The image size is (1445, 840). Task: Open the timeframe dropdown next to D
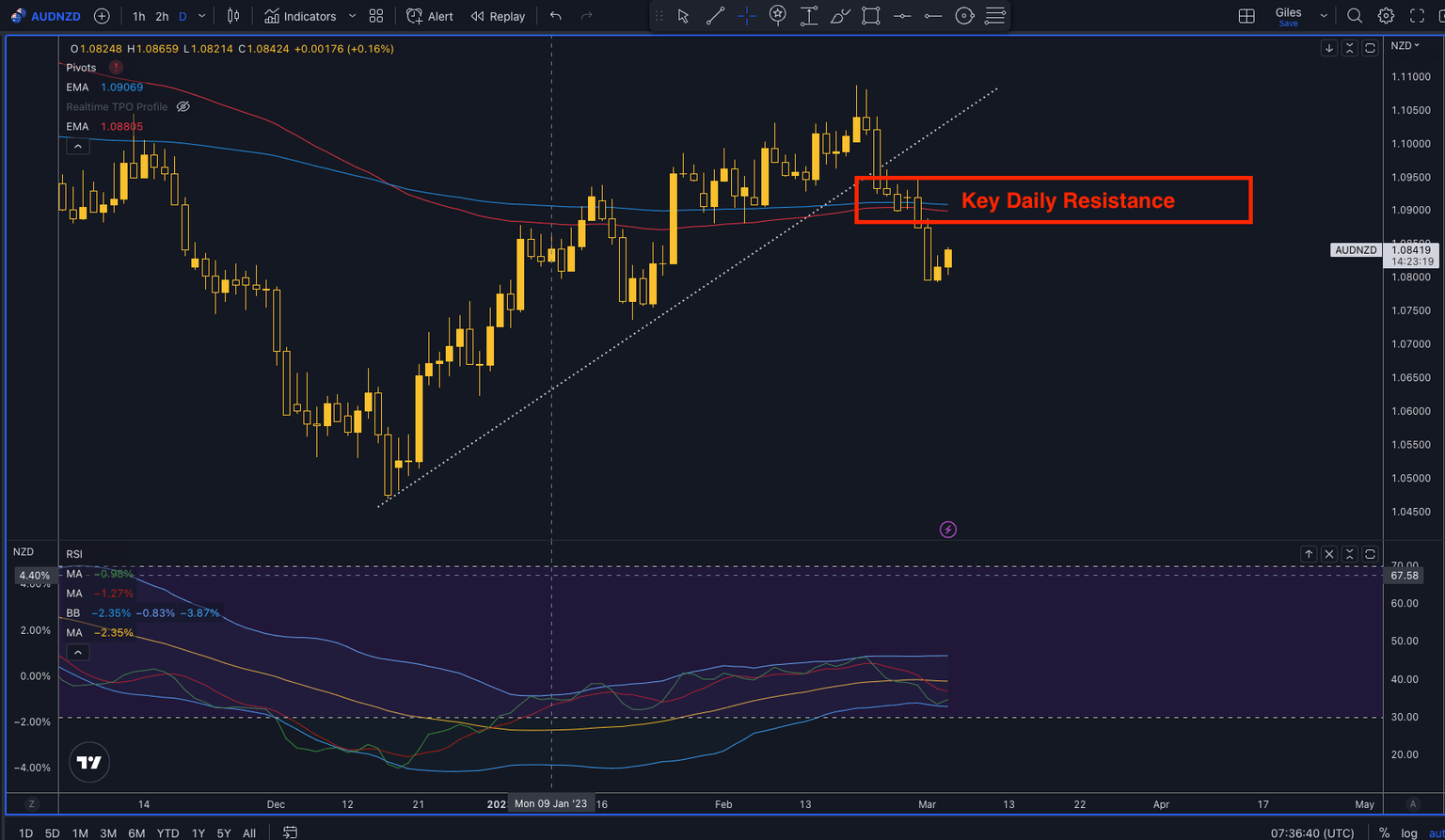(x=201, y=16)
